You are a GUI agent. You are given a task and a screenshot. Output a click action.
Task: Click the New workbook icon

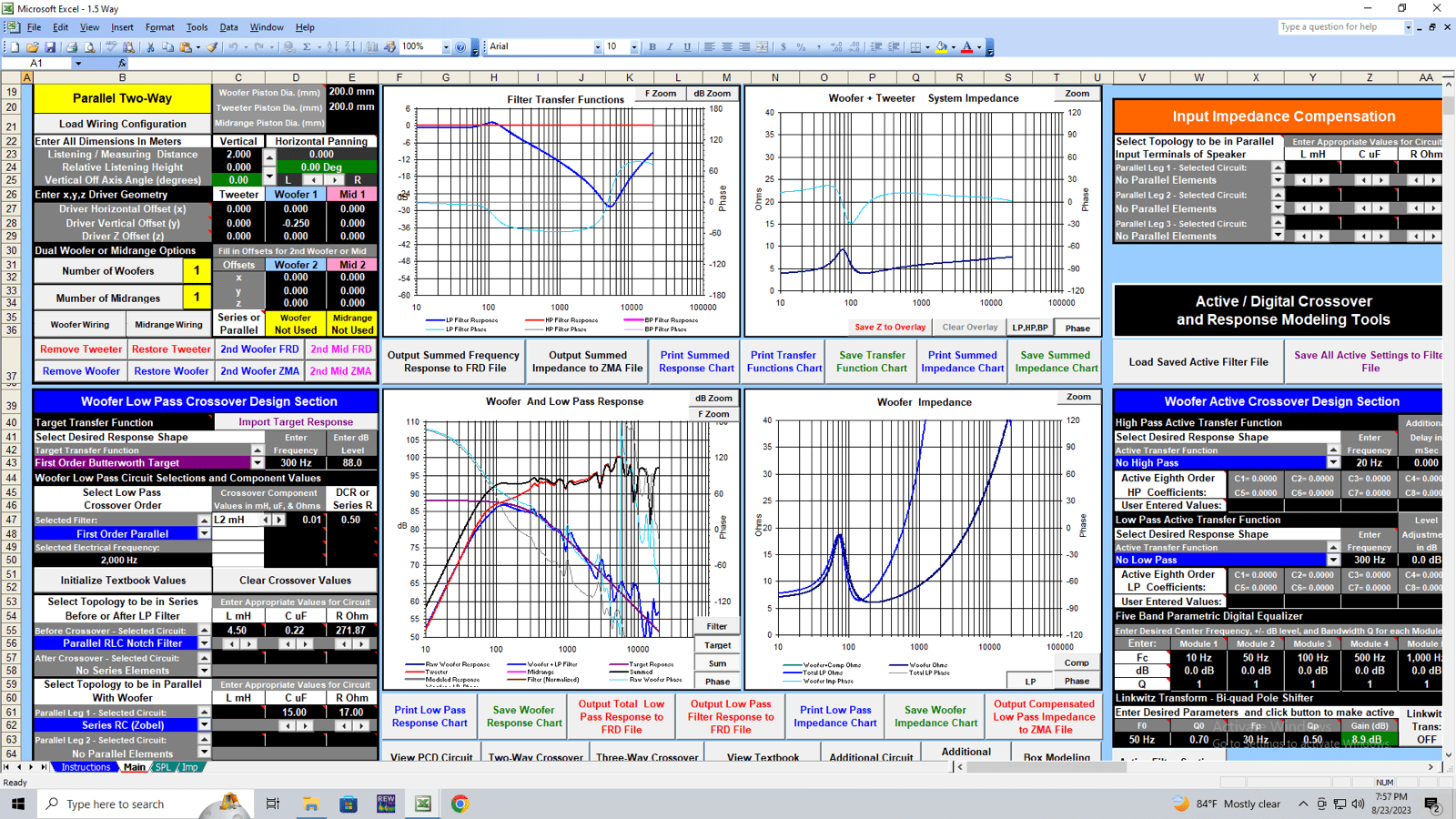click(x=15, y=46)
